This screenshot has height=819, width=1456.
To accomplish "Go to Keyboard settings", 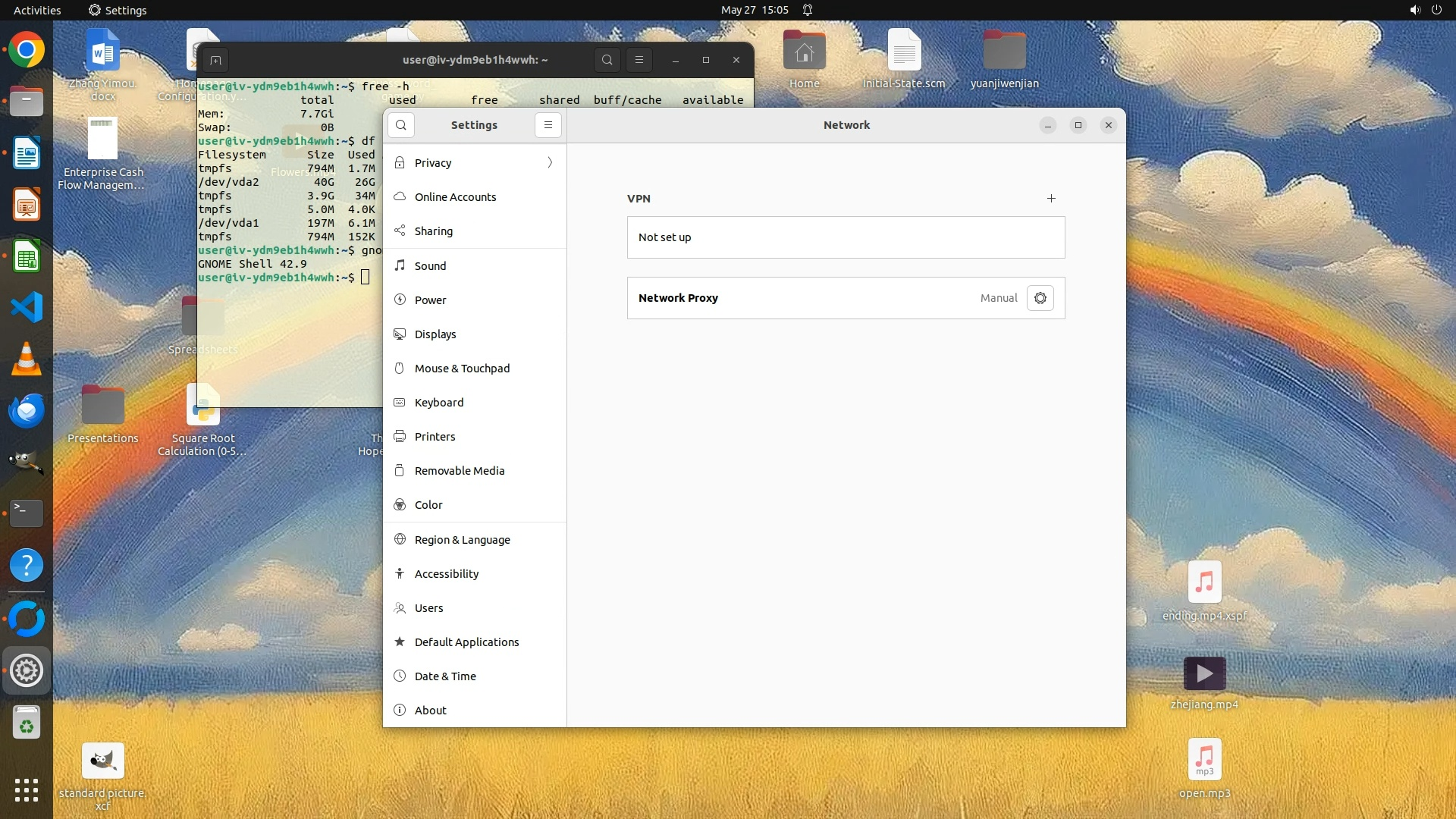I will click(x=438, y=403).
